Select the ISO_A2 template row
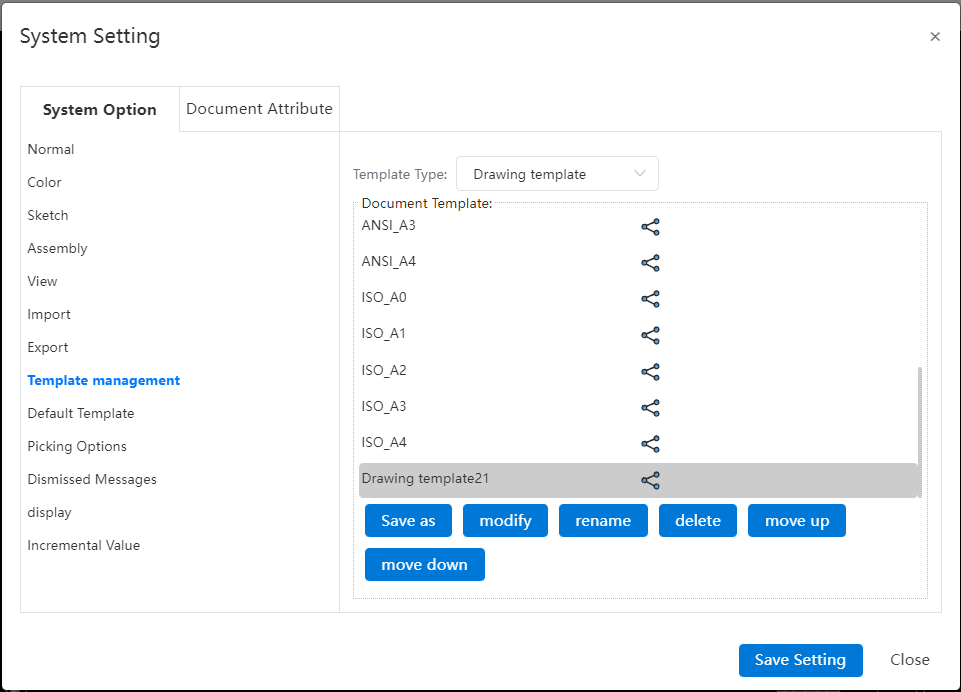Image resolution: width=961 pixels, height=692 pixels. 637,370
